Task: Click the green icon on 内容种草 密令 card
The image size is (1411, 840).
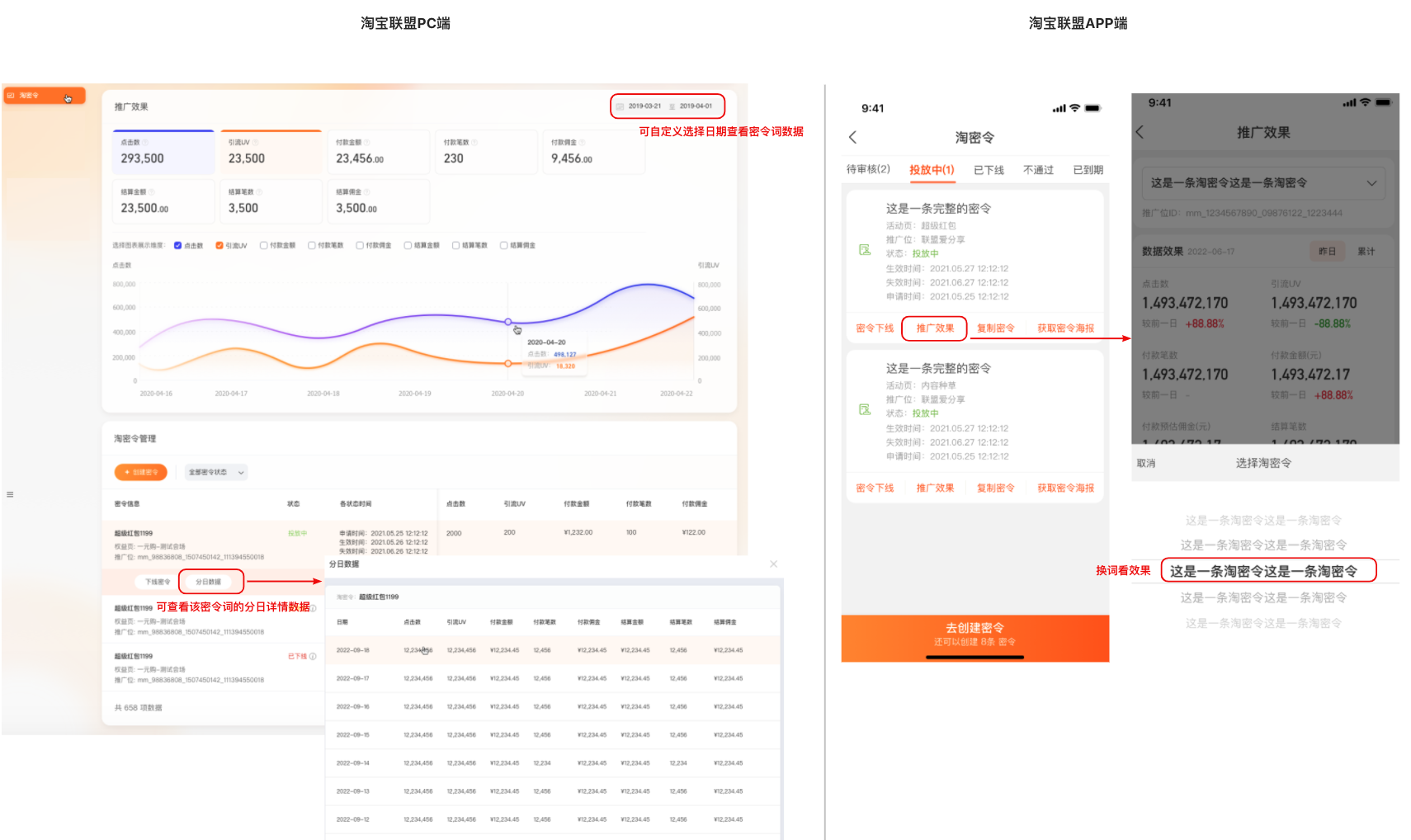Action: click(865, 409)
